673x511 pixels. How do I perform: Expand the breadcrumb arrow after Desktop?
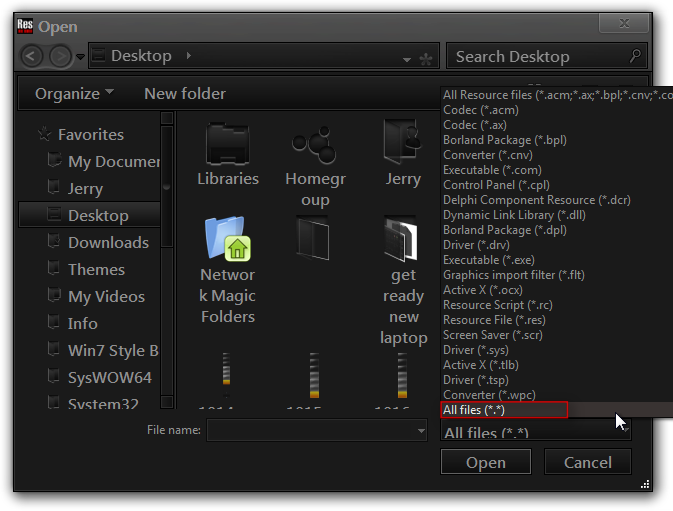(188, 55)
